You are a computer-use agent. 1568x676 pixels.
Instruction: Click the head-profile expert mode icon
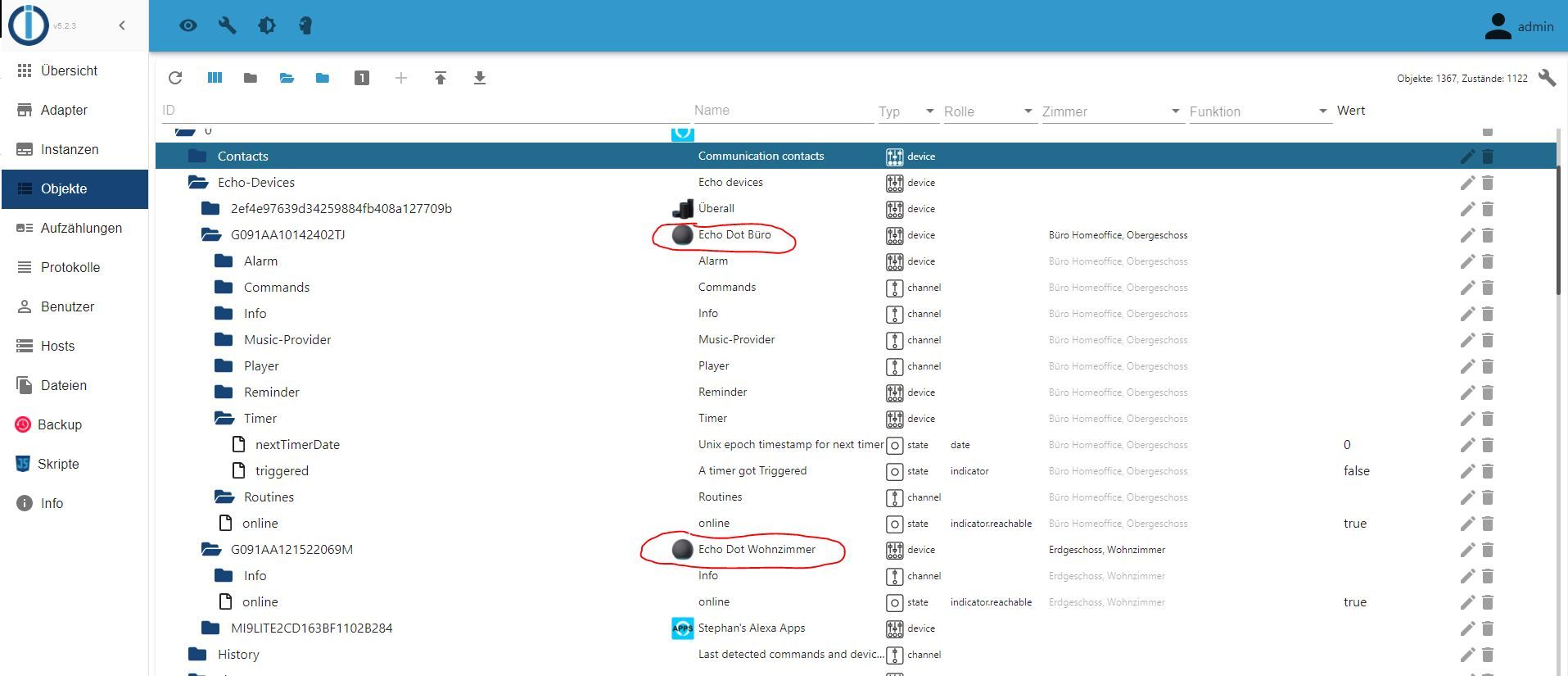point(305,25)
